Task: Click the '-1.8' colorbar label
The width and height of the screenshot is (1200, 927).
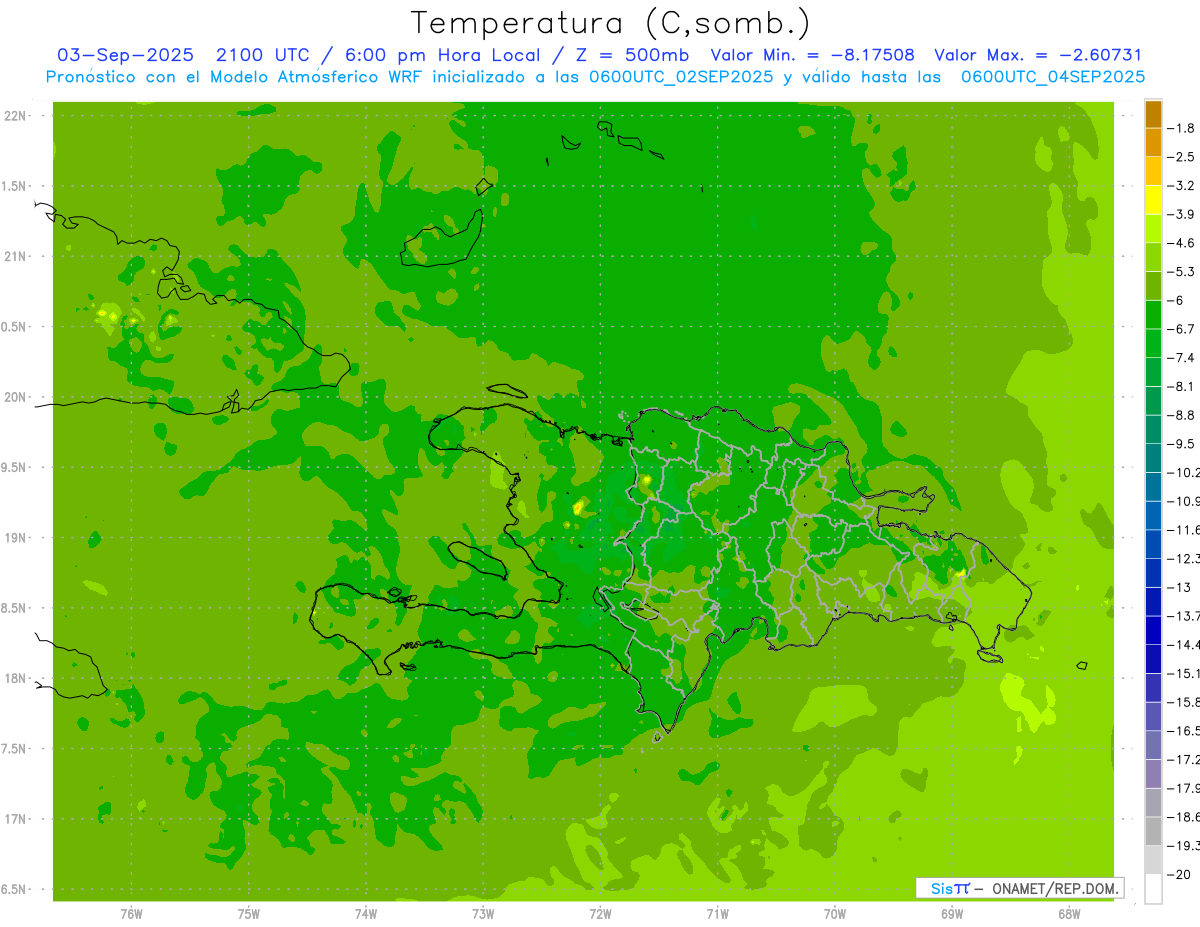Action: 1181,128
